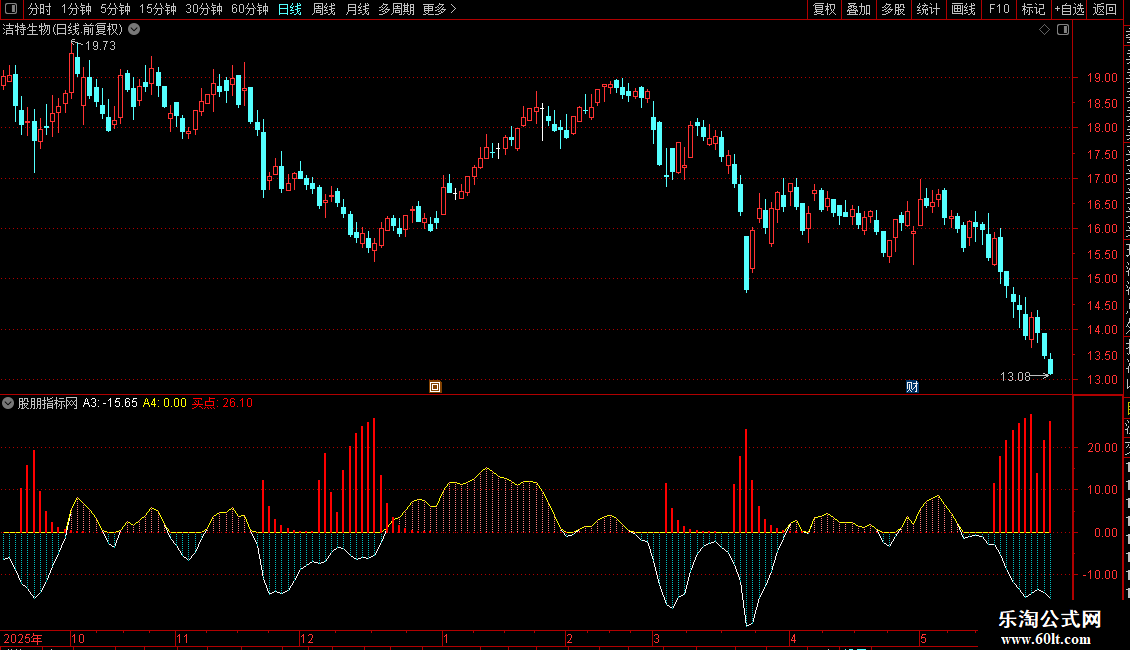Viewport: 1130px width, 650px height.
Task: Click the 19.73 high price label
Action: (100, 46)
